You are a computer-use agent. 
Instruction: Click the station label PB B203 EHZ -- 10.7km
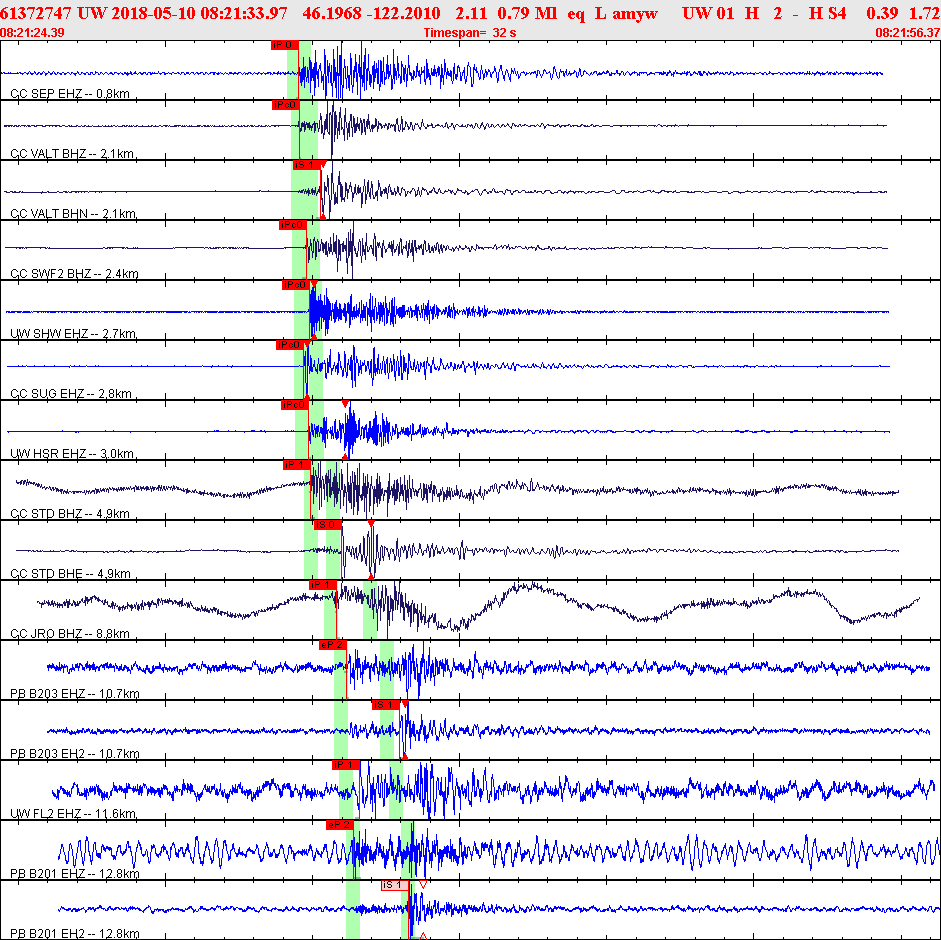[x=74, y=694]
